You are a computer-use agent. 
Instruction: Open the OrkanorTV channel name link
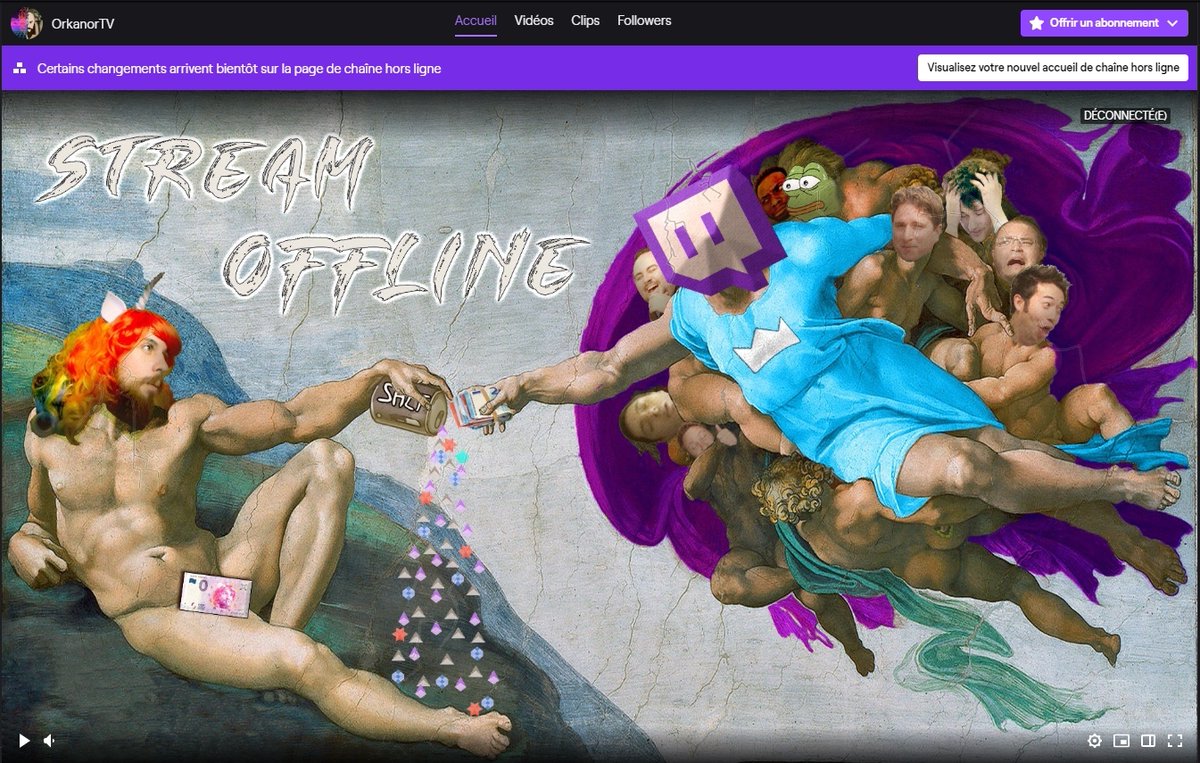click(x=83, y=23)
